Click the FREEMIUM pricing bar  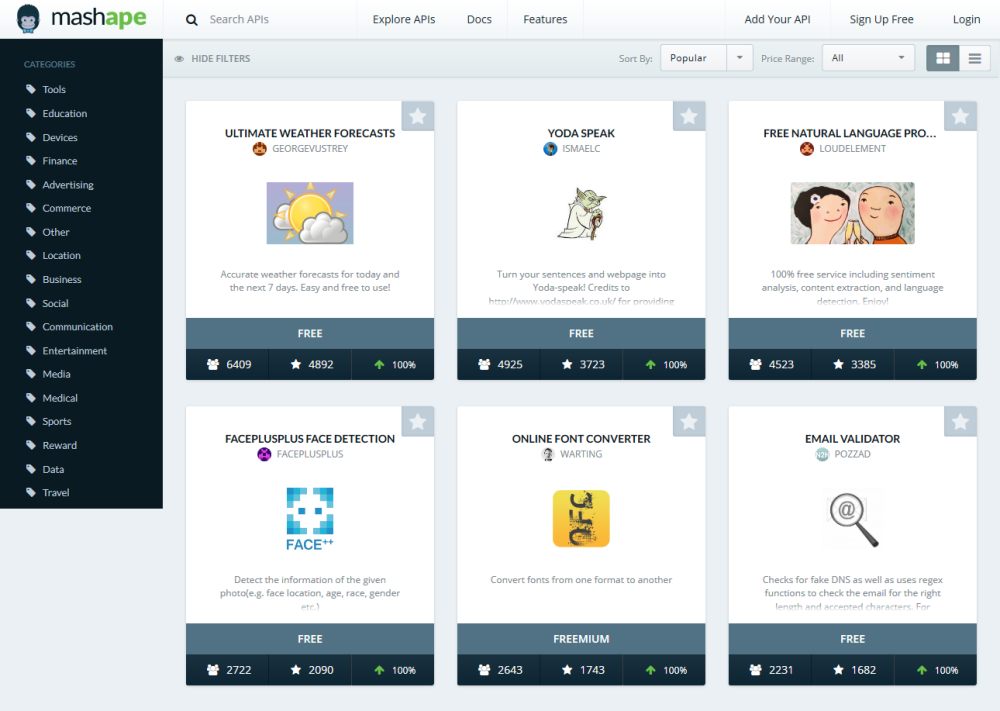coord(581,639)
